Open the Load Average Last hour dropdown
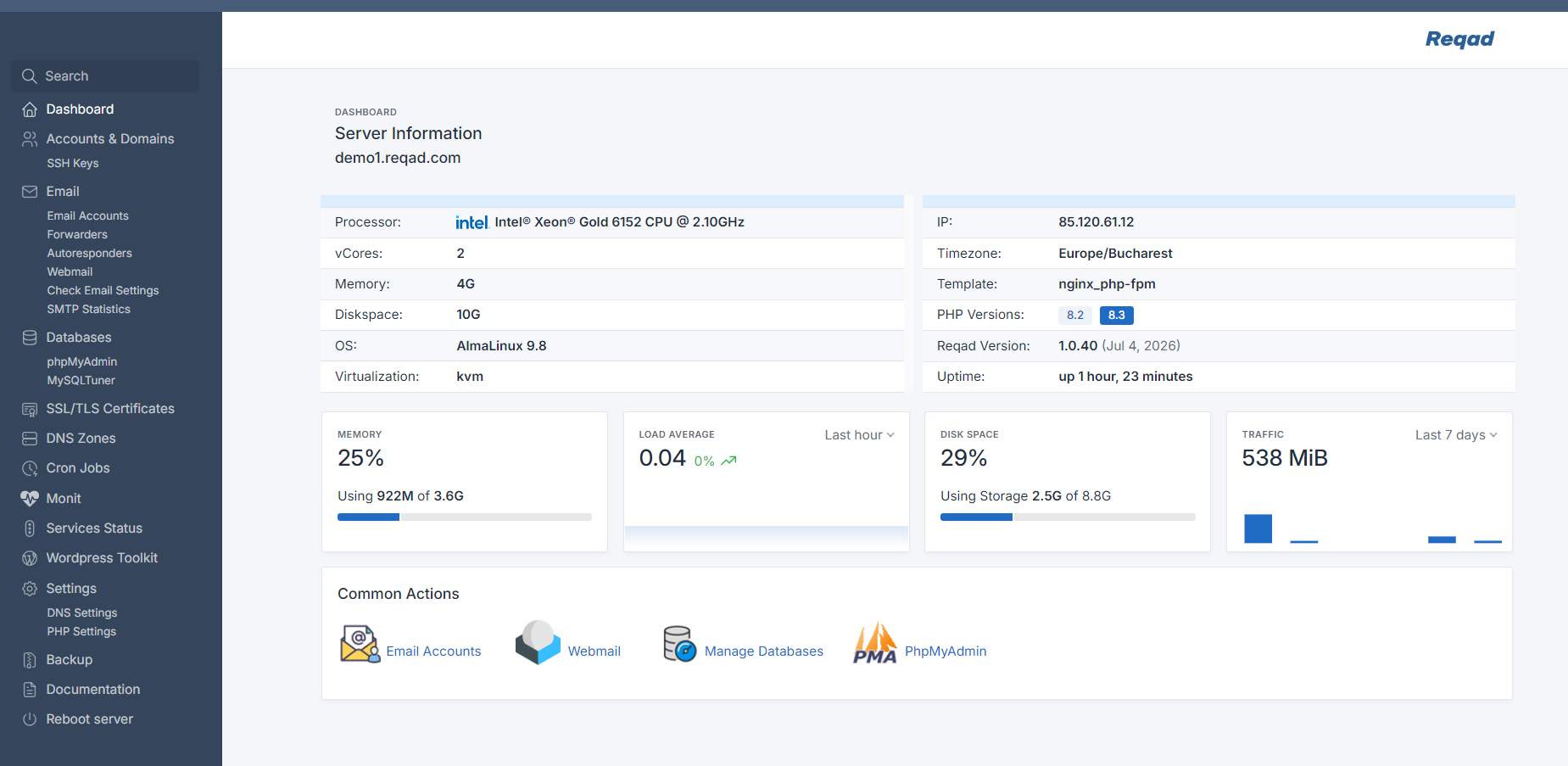The image size is (1568, 766). (x=859, y=435)
